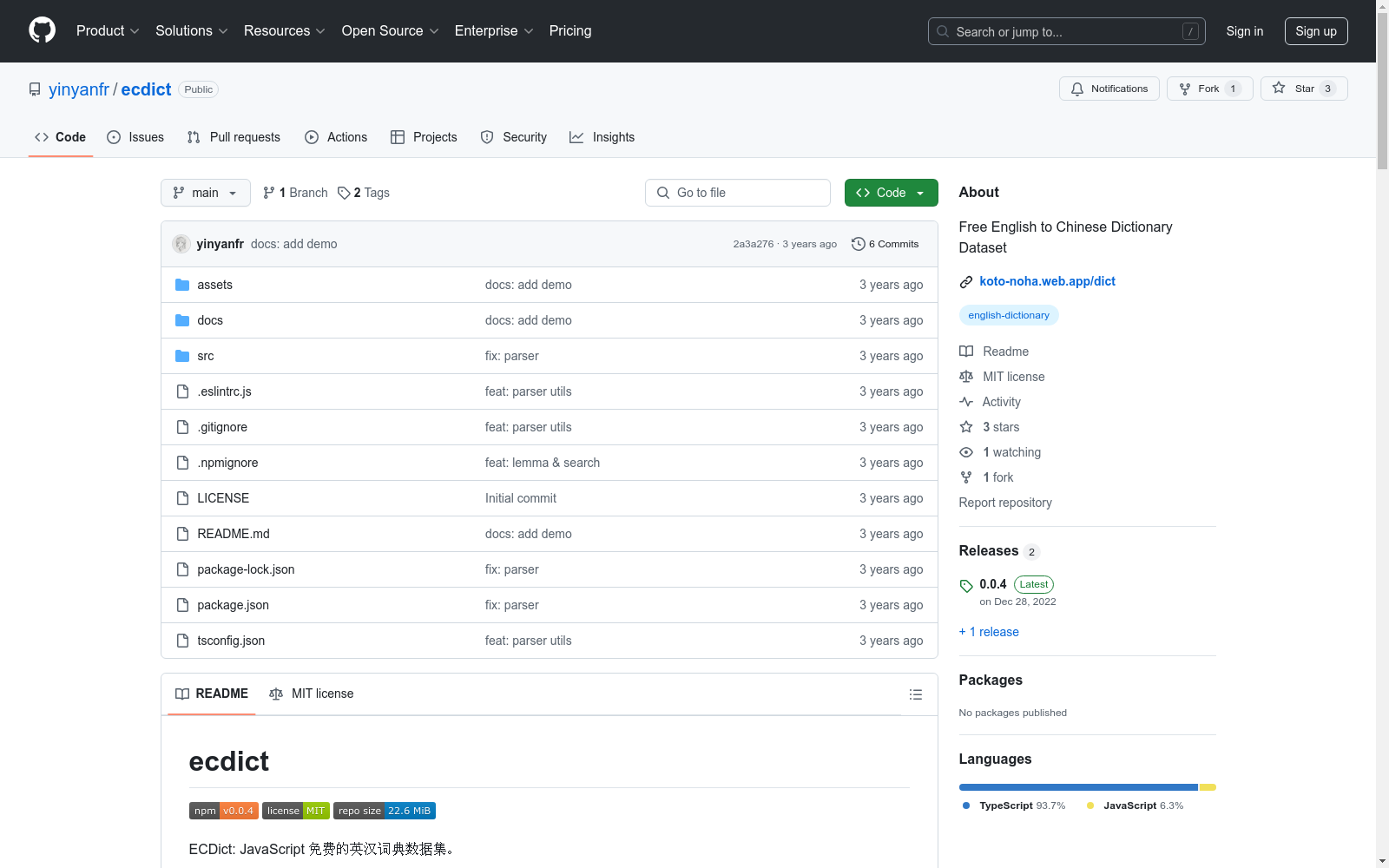Screen dimensions: 1389x868
Task: Click the link icon next to koto-noha.web.app
Action: click(966, 282)
